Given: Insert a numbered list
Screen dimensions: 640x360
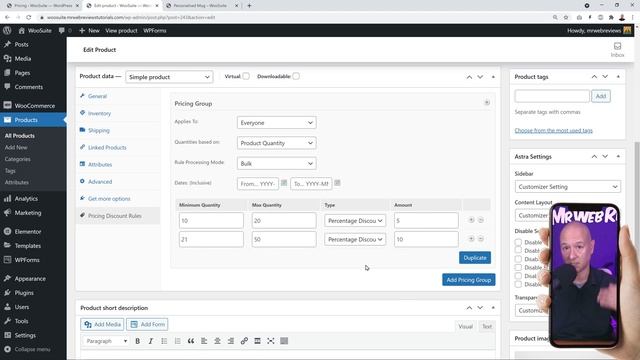Looking at the screenshot, I should tap(177, 341).
